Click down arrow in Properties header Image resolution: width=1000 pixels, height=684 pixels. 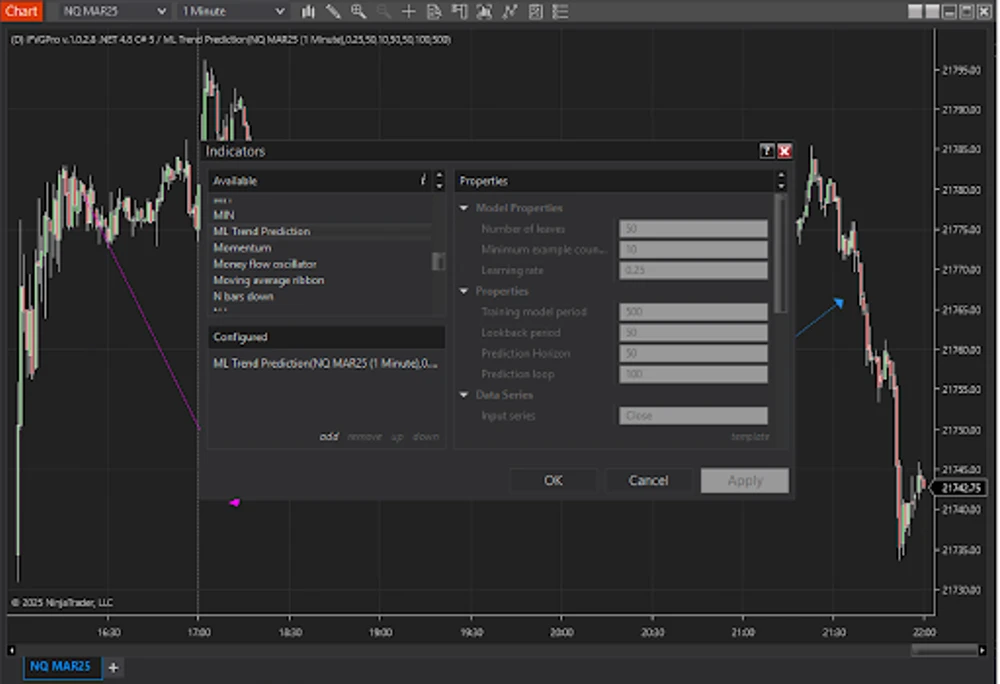(781, 186)
